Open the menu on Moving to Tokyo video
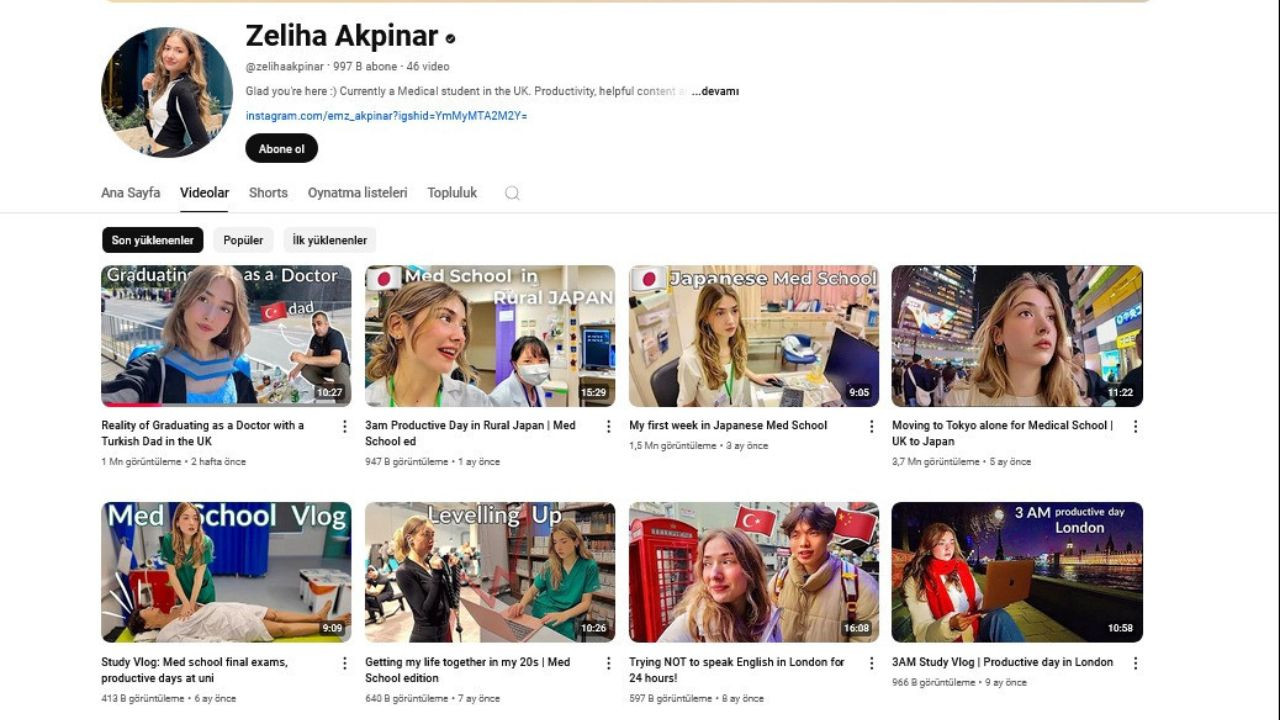The width and height of the screenshot is (1280, 720). click(x=1136, y=425)
